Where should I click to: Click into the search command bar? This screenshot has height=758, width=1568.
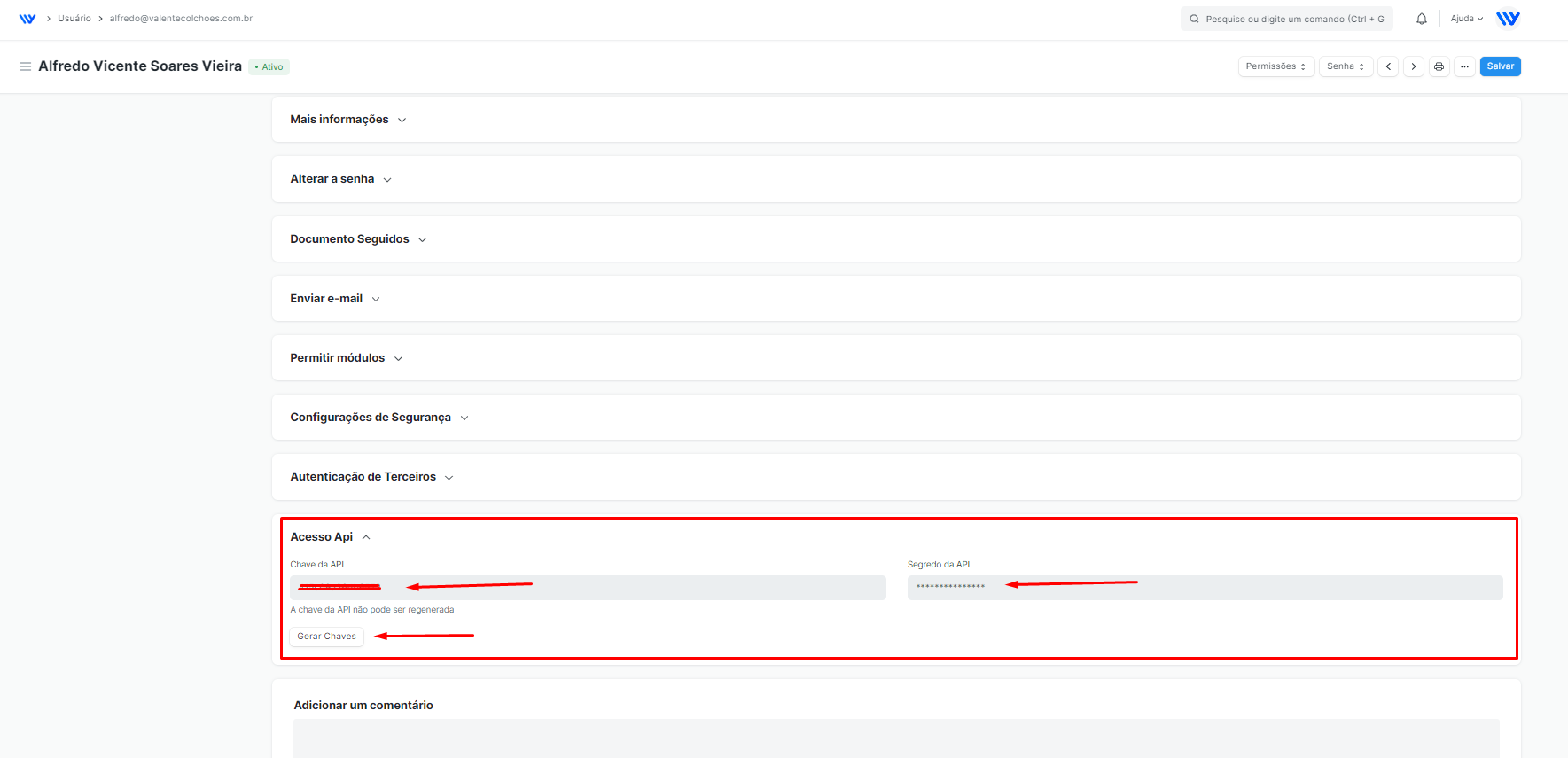pos(1286,19)
